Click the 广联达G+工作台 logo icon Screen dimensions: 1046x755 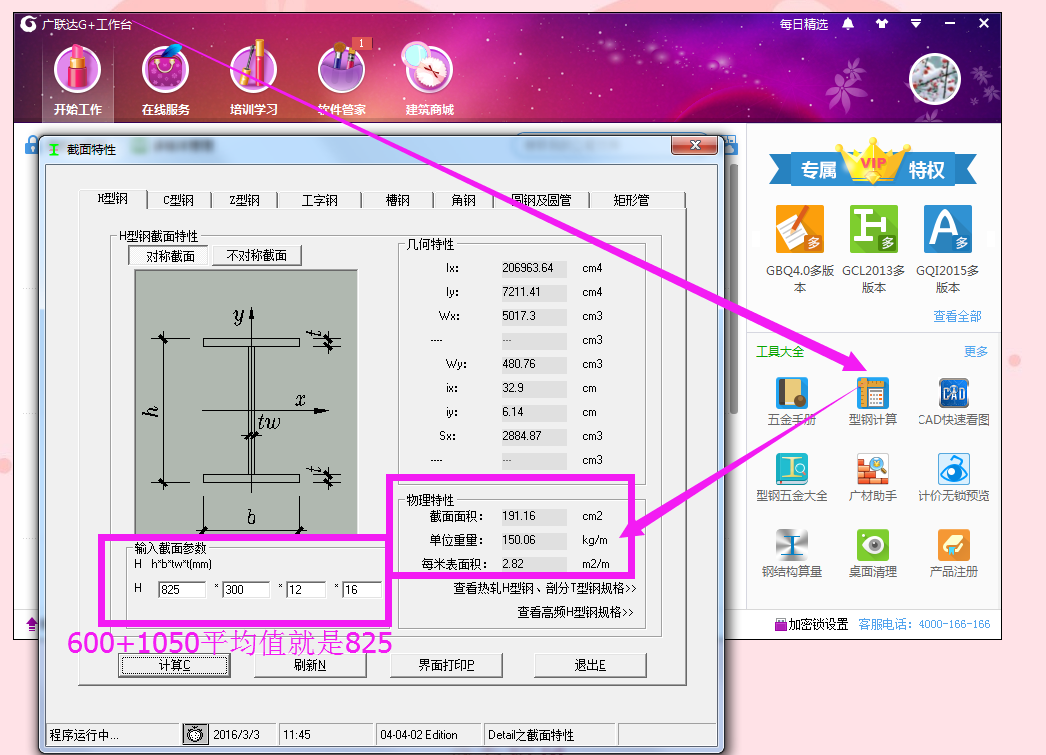click(28, 24)
